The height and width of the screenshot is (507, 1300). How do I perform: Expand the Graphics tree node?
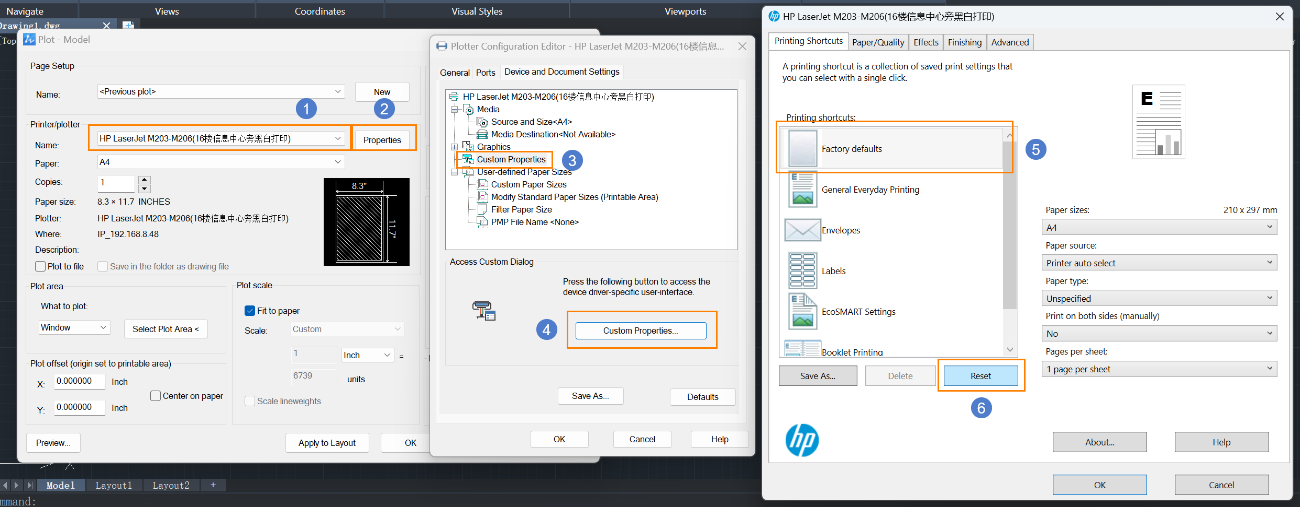[x=455, y=147]
